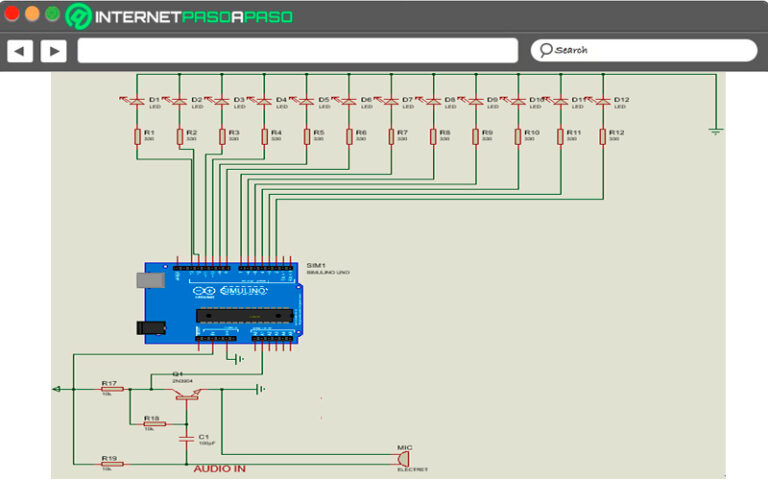Select the R12 resistor under D12

point(603,135)
